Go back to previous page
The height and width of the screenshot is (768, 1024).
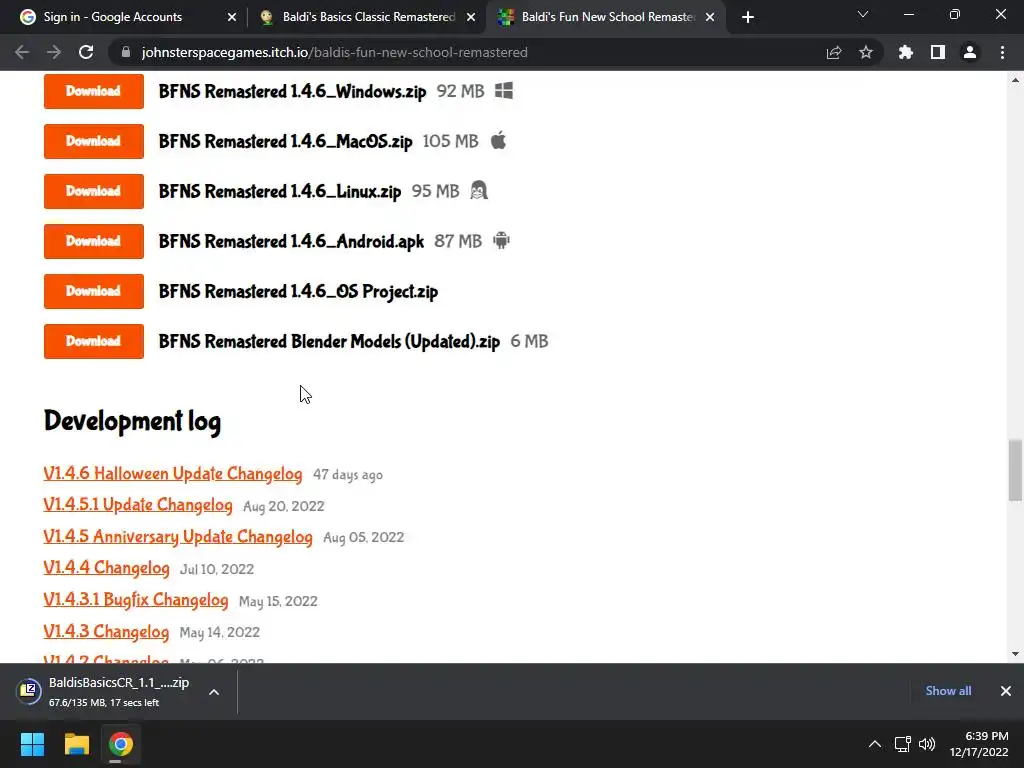click(x=22, y=52)
